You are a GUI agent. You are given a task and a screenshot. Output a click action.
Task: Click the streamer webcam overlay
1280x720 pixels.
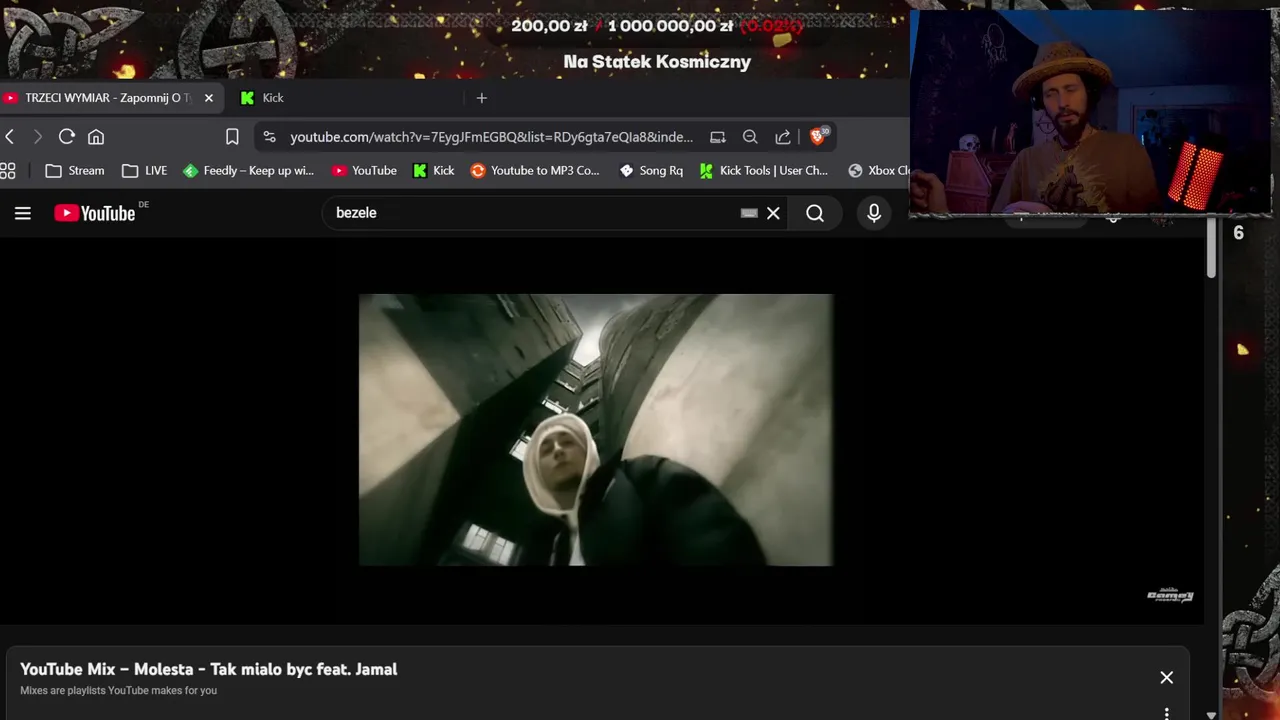click(x=1090, y=112)
